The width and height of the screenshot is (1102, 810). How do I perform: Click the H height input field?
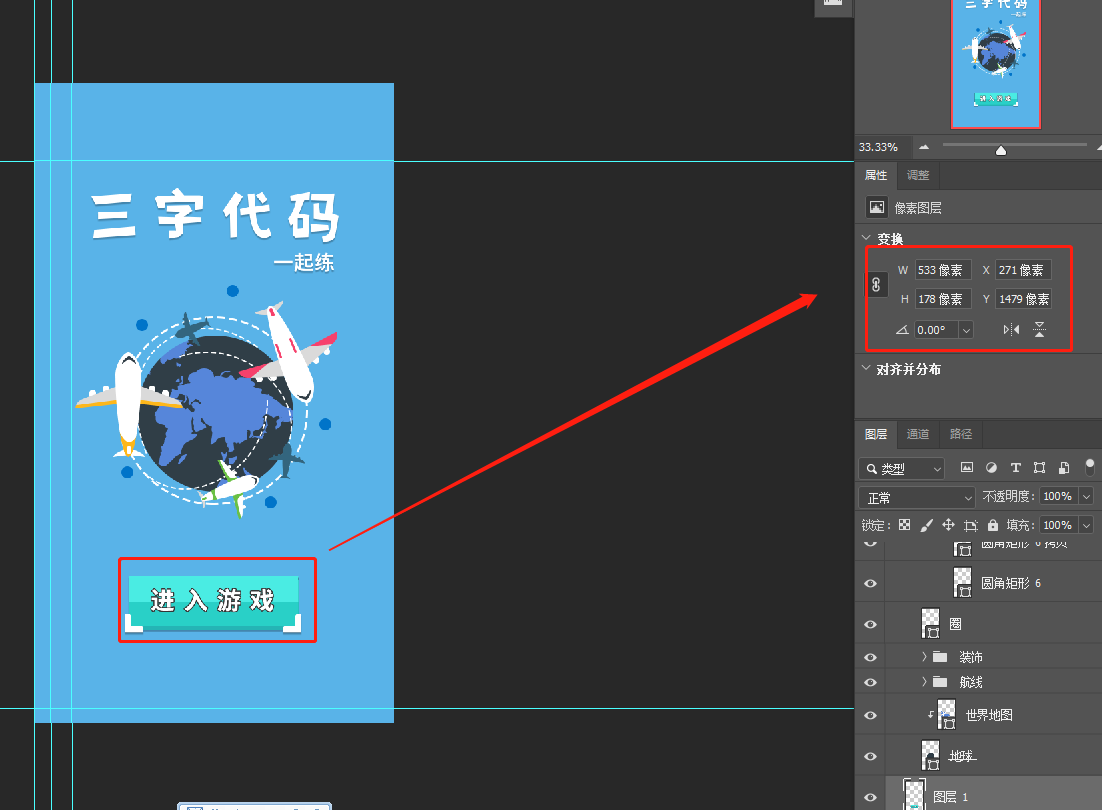pos(943,299)
